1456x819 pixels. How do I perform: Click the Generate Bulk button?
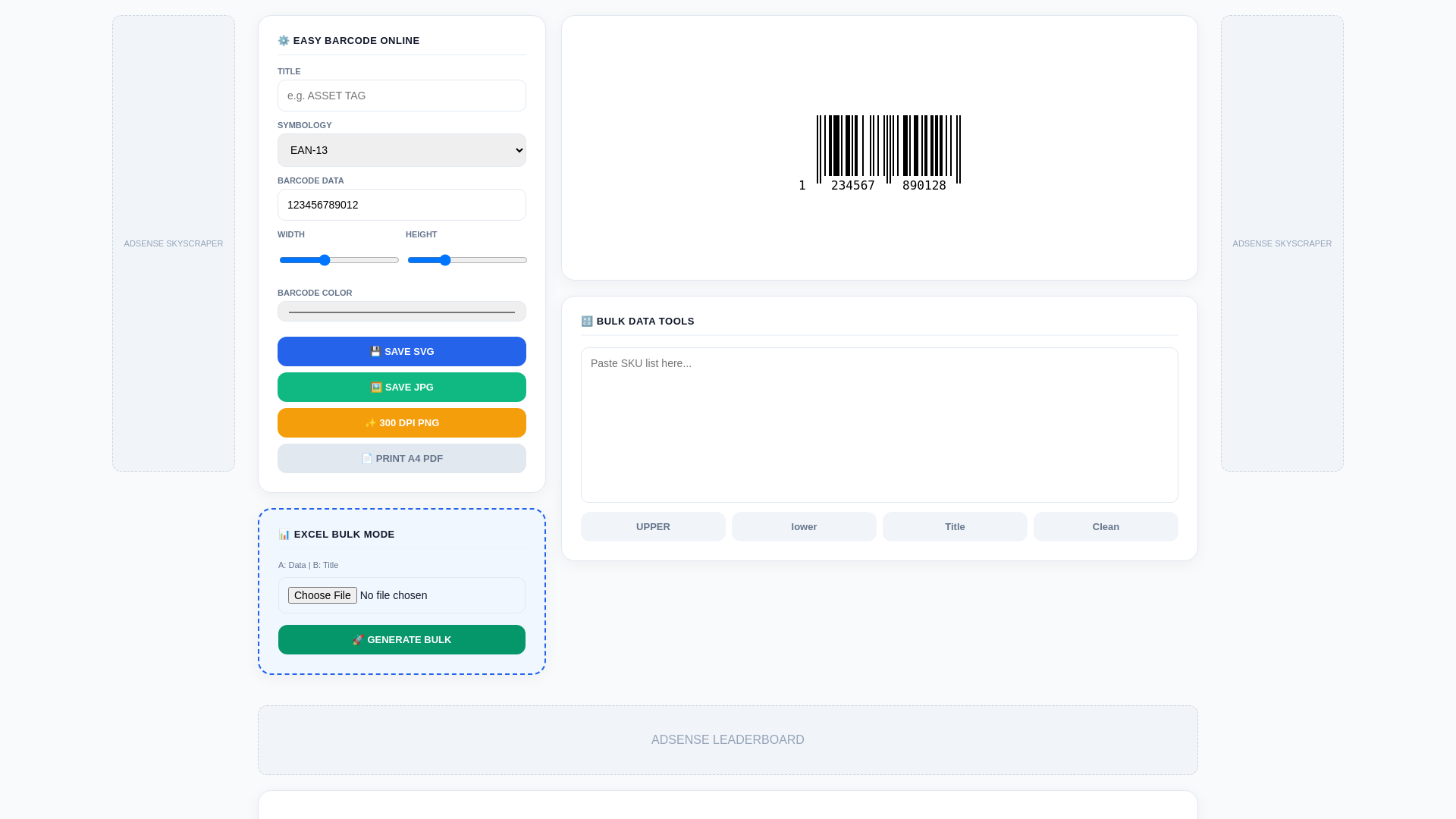401,640
